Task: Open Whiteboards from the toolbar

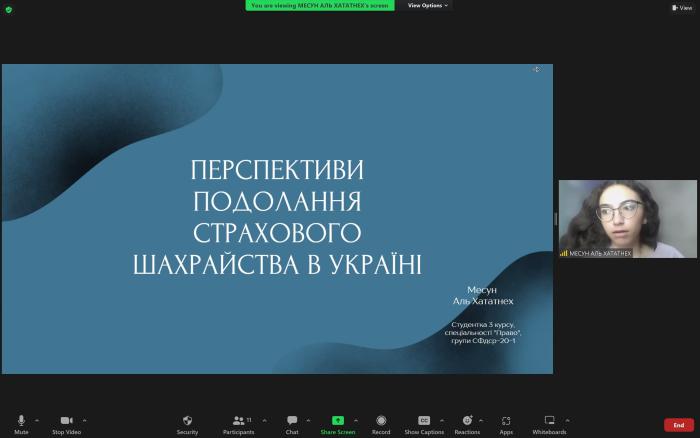Action: coord(549,421)
